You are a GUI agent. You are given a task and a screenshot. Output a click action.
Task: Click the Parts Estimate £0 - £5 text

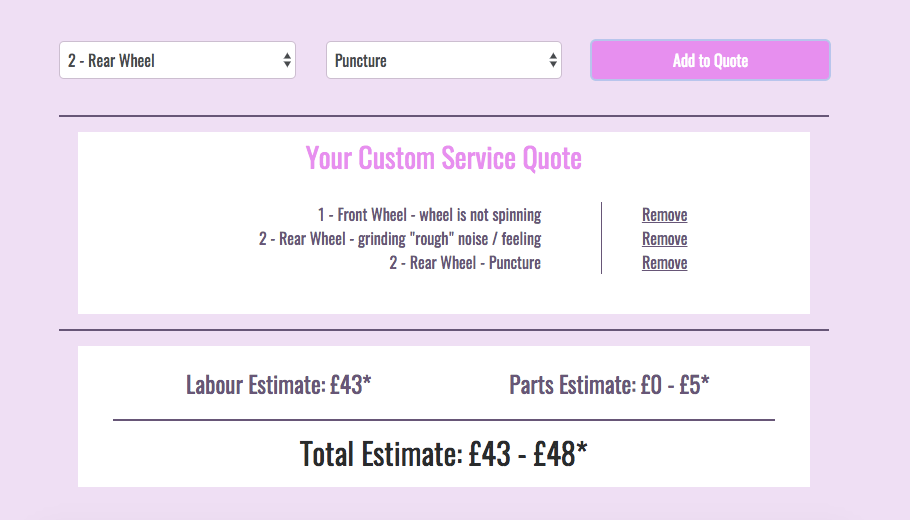pos(609,385)
